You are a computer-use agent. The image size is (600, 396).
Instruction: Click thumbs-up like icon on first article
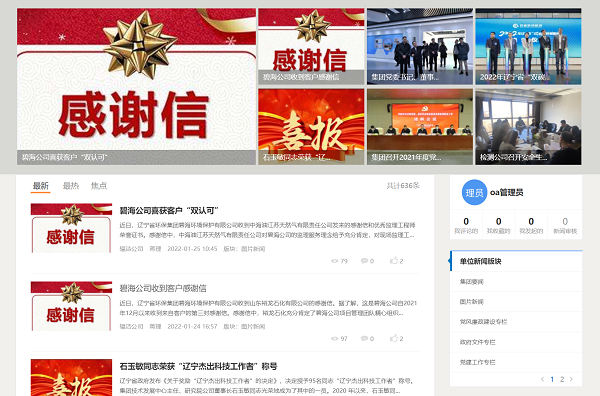click(x=394, y=261)
